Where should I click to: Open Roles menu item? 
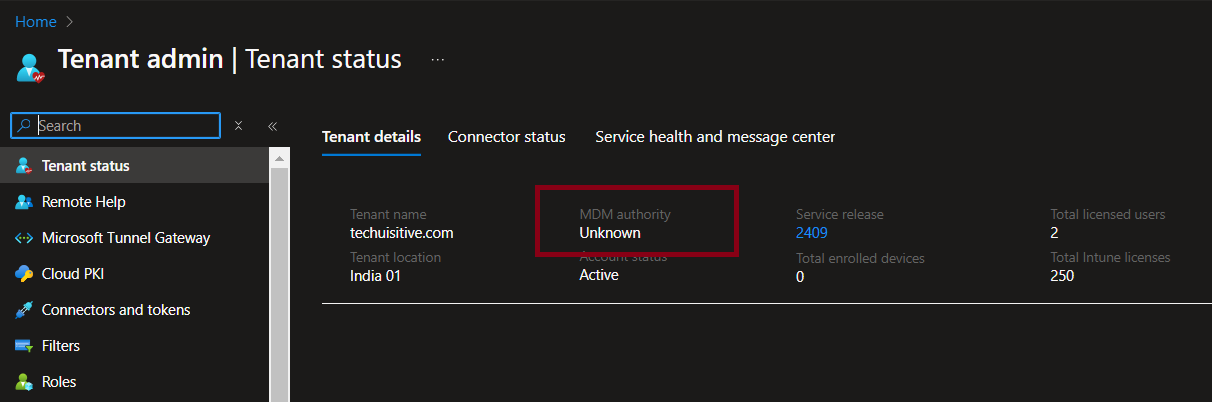pyautogui.click(x=134, y=382)
